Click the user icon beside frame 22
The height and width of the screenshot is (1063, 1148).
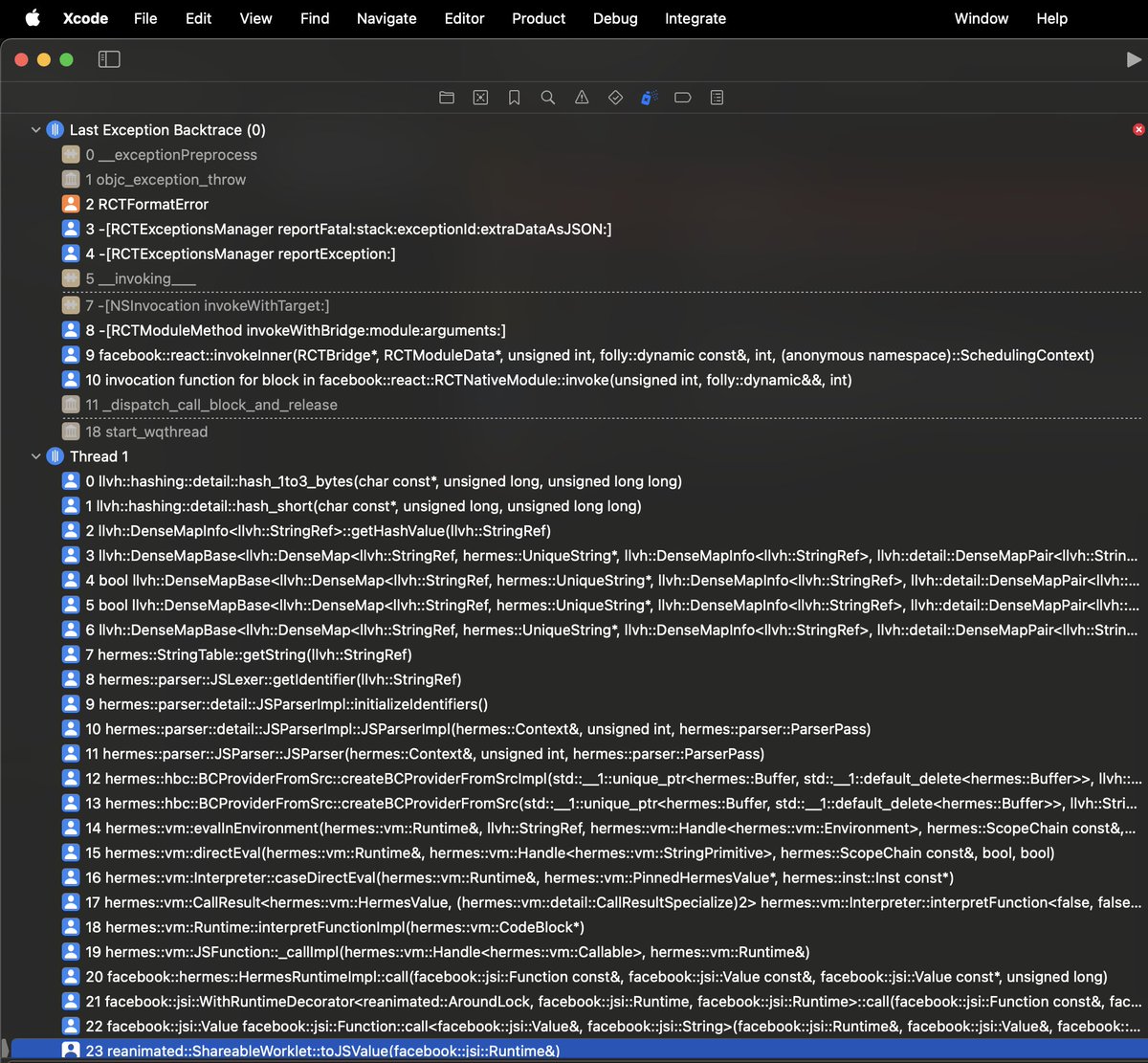tap(70, 1027)
